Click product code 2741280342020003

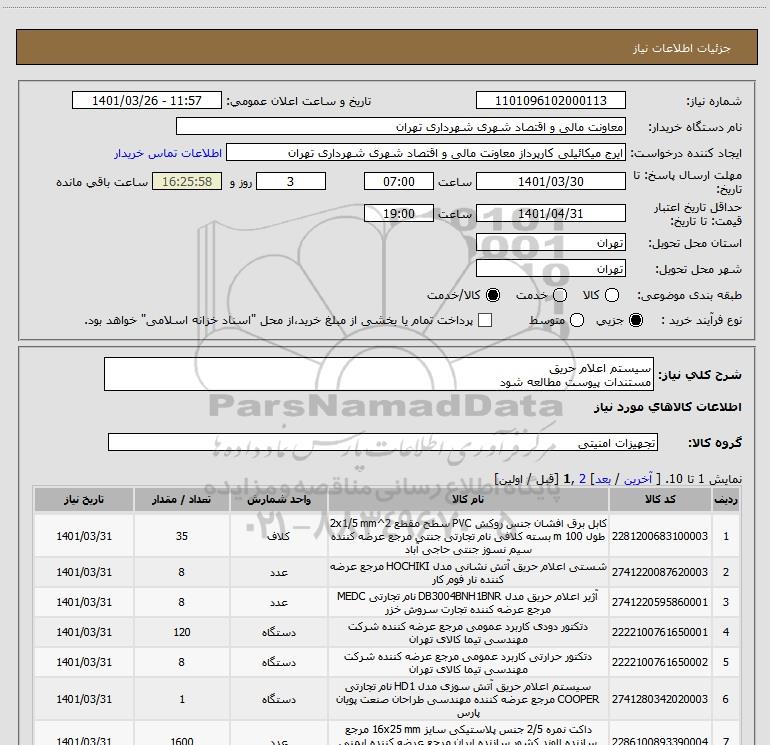pyautogui.click(x=660, y=699)
